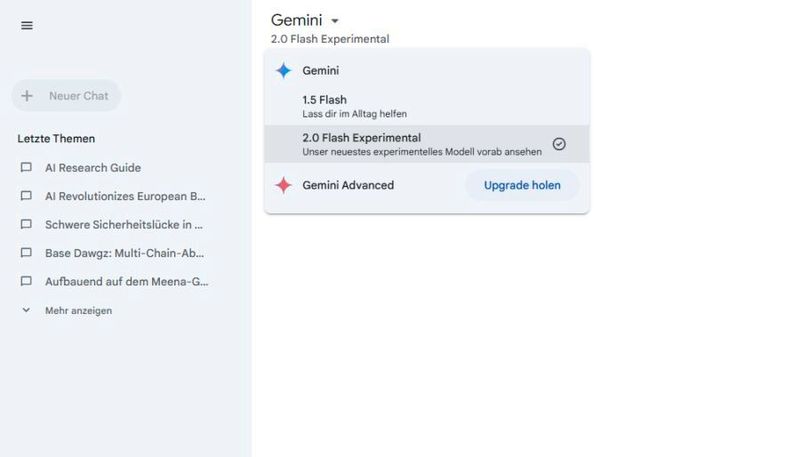Click chat icon beside Schwere Sicherheitslücke
Viewport: 800px width, 457px height.
point(27,225)
